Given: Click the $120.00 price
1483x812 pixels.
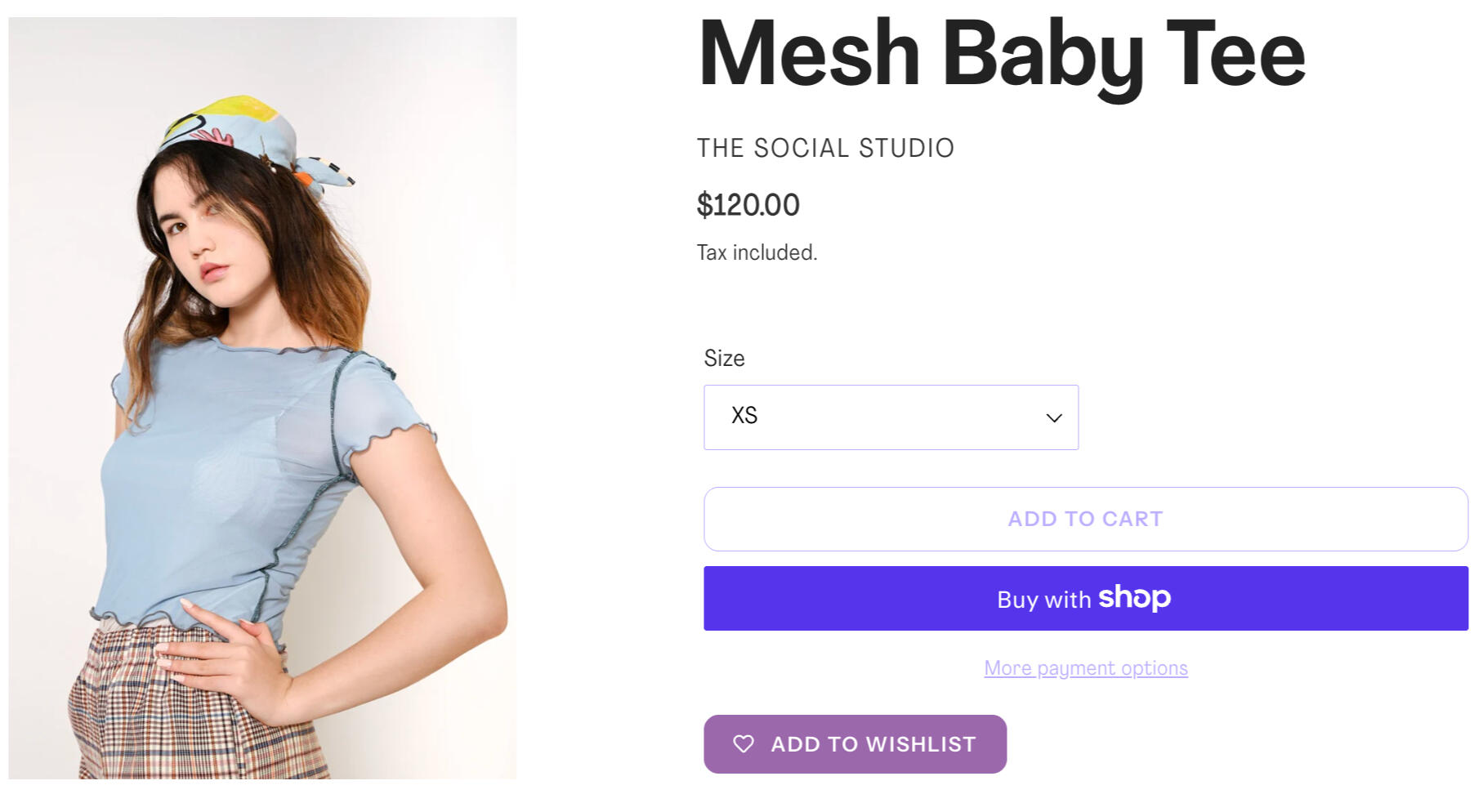Looking at the screenshot, I should pyautogui.click(x=748, y=205).
